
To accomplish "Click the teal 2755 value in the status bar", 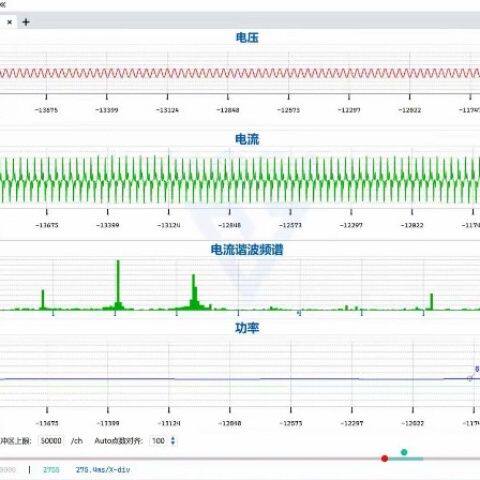I will click(51, 470).
